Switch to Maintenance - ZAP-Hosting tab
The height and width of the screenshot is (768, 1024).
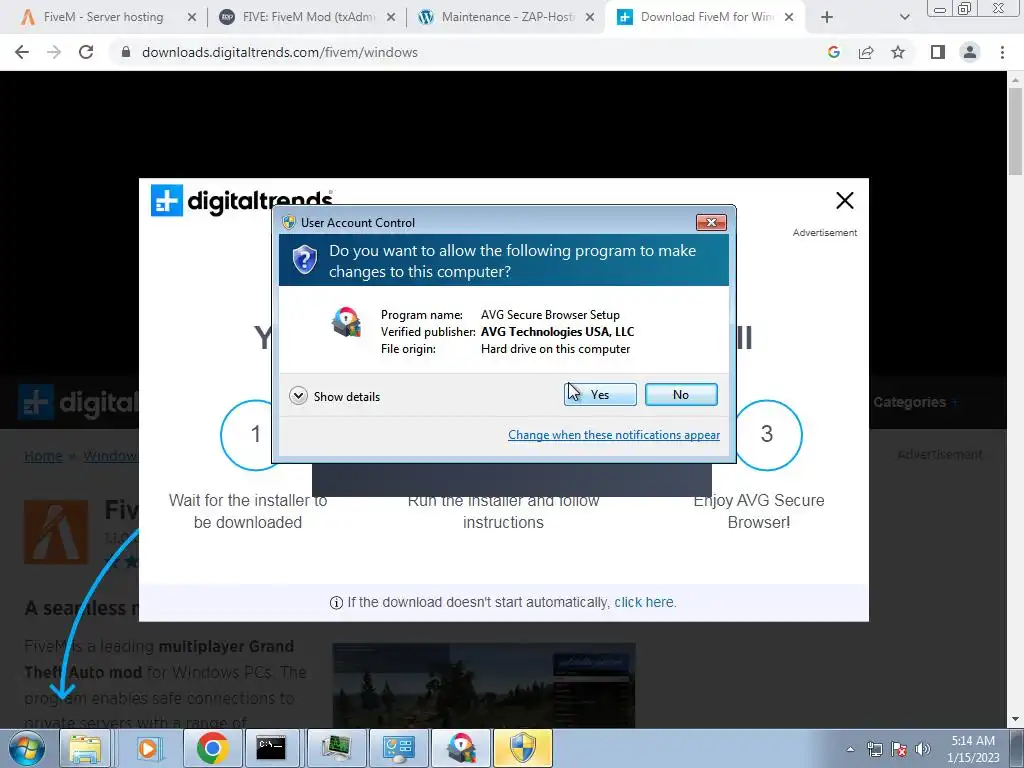[507, 17]
